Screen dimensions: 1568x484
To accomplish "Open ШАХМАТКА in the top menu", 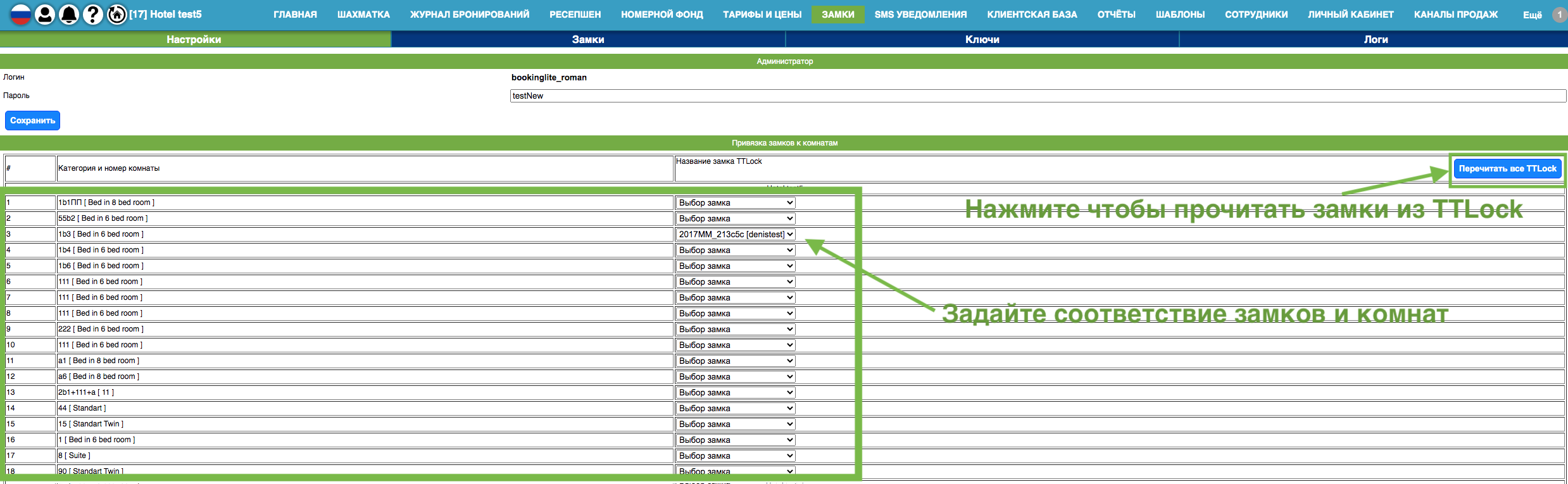I will [x=363, y=15].
